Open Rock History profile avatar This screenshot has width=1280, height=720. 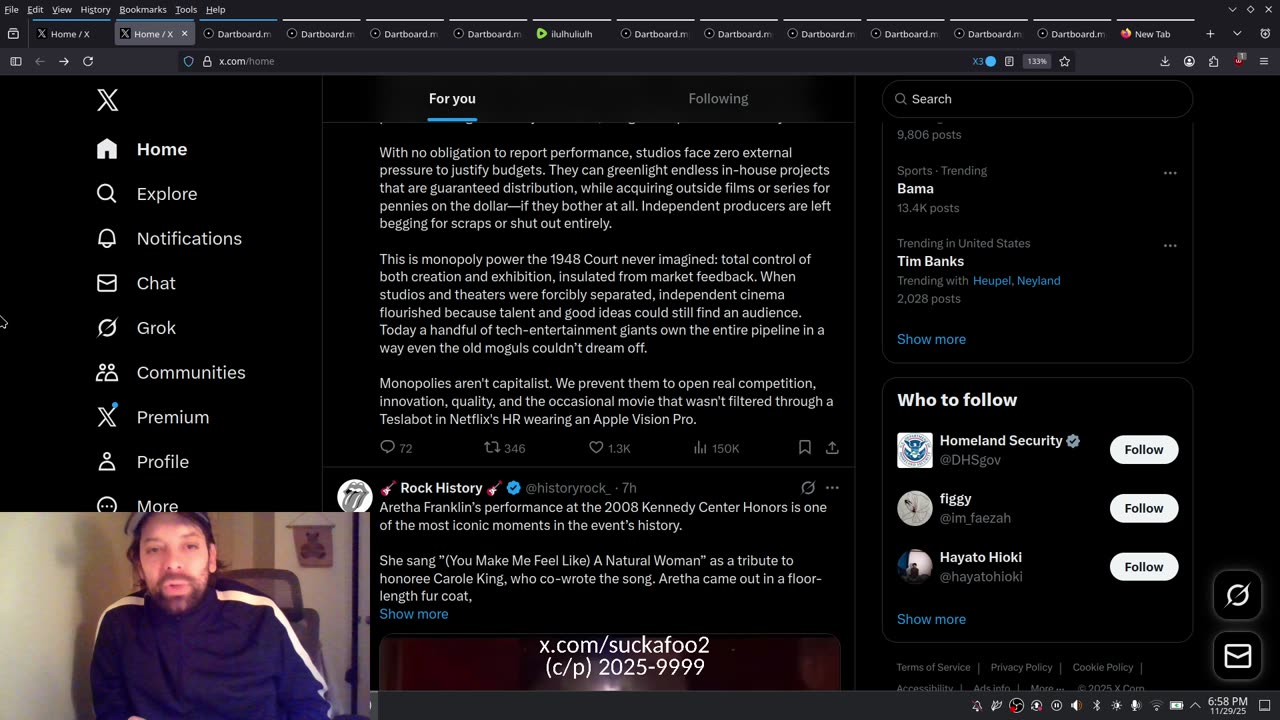355,497
